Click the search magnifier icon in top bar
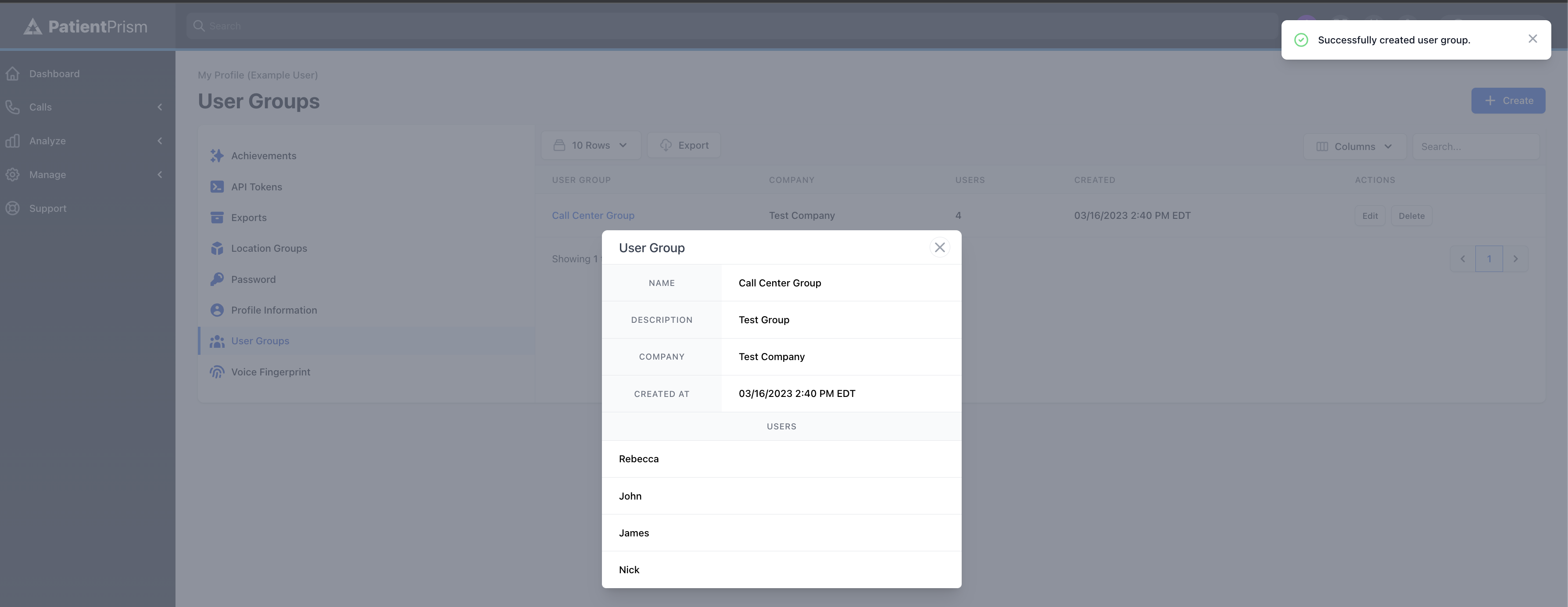The width and height of the screenshot is (1568, 607). click(199, 25)
